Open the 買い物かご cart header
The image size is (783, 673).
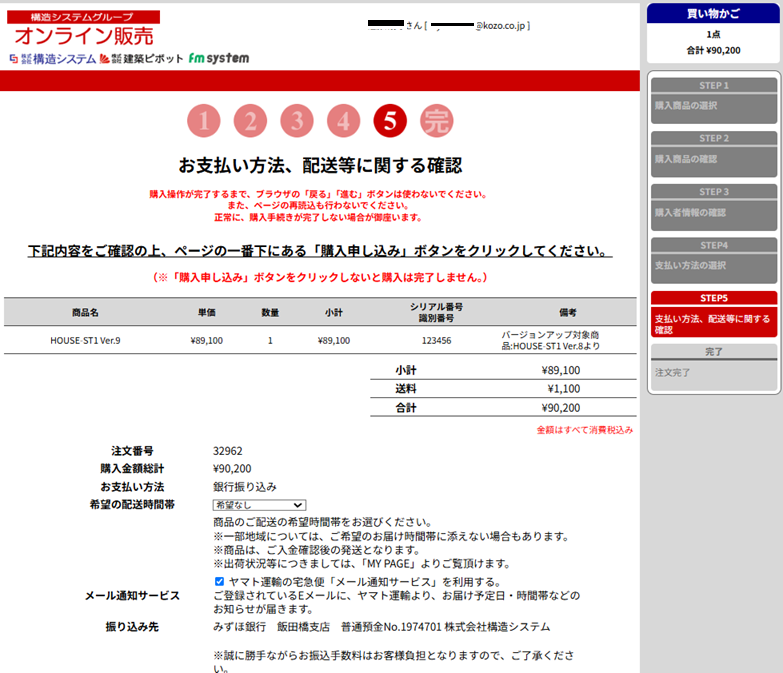[x=713, y=13]
